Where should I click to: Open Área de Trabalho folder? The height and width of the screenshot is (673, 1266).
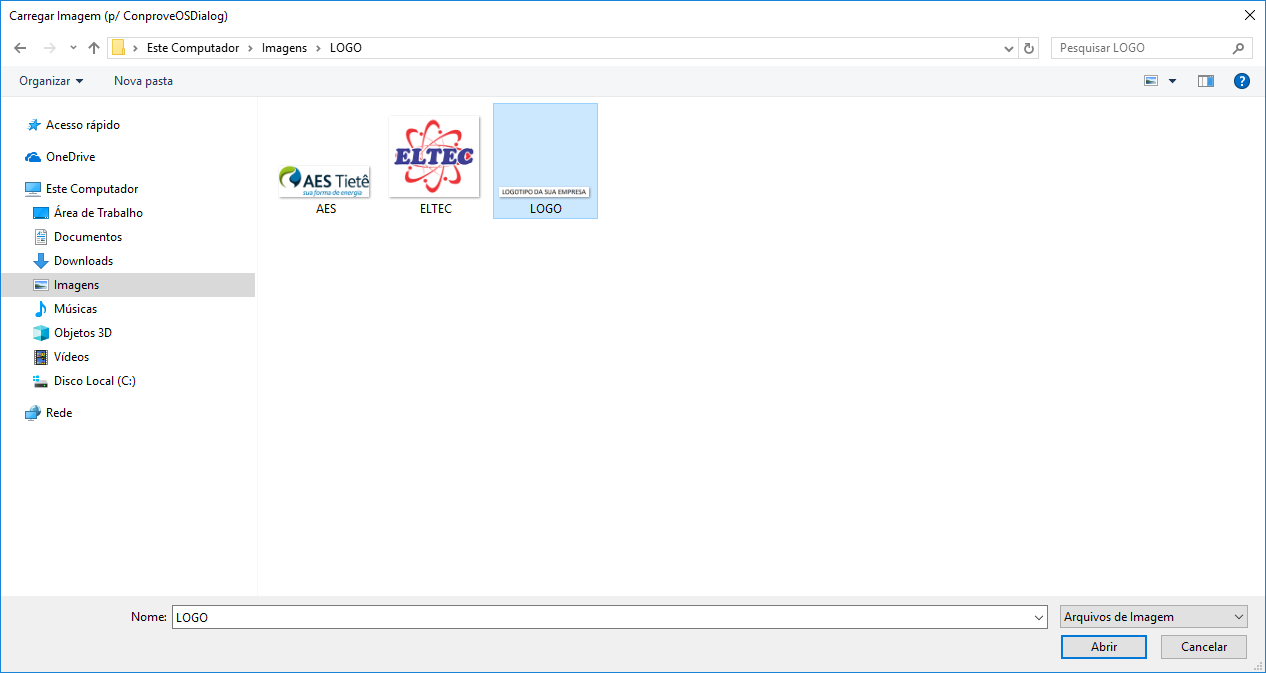[x=98, y=213]
